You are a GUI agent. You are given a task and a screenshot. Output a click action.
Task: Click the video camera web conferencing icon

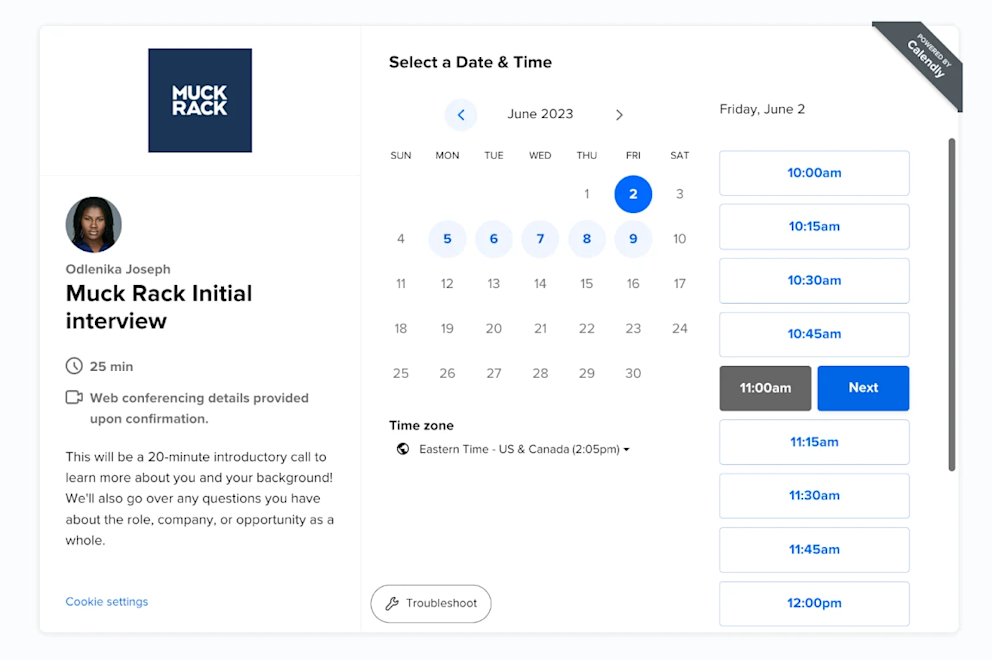pyautogui.click(x=73, y=396)
